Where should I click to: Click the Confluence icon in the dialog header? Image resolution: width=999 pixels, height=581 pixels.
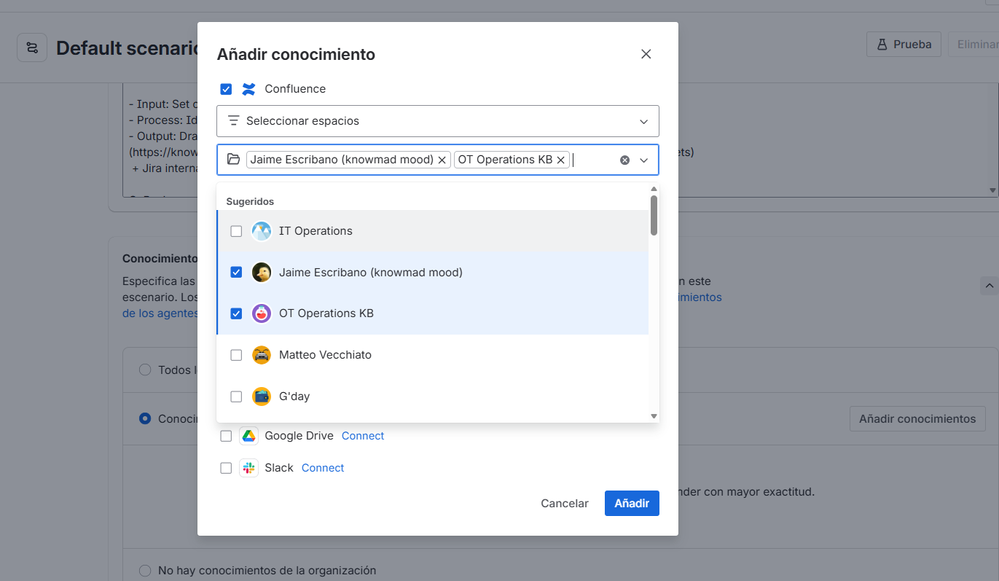click(x=248, y=89)
